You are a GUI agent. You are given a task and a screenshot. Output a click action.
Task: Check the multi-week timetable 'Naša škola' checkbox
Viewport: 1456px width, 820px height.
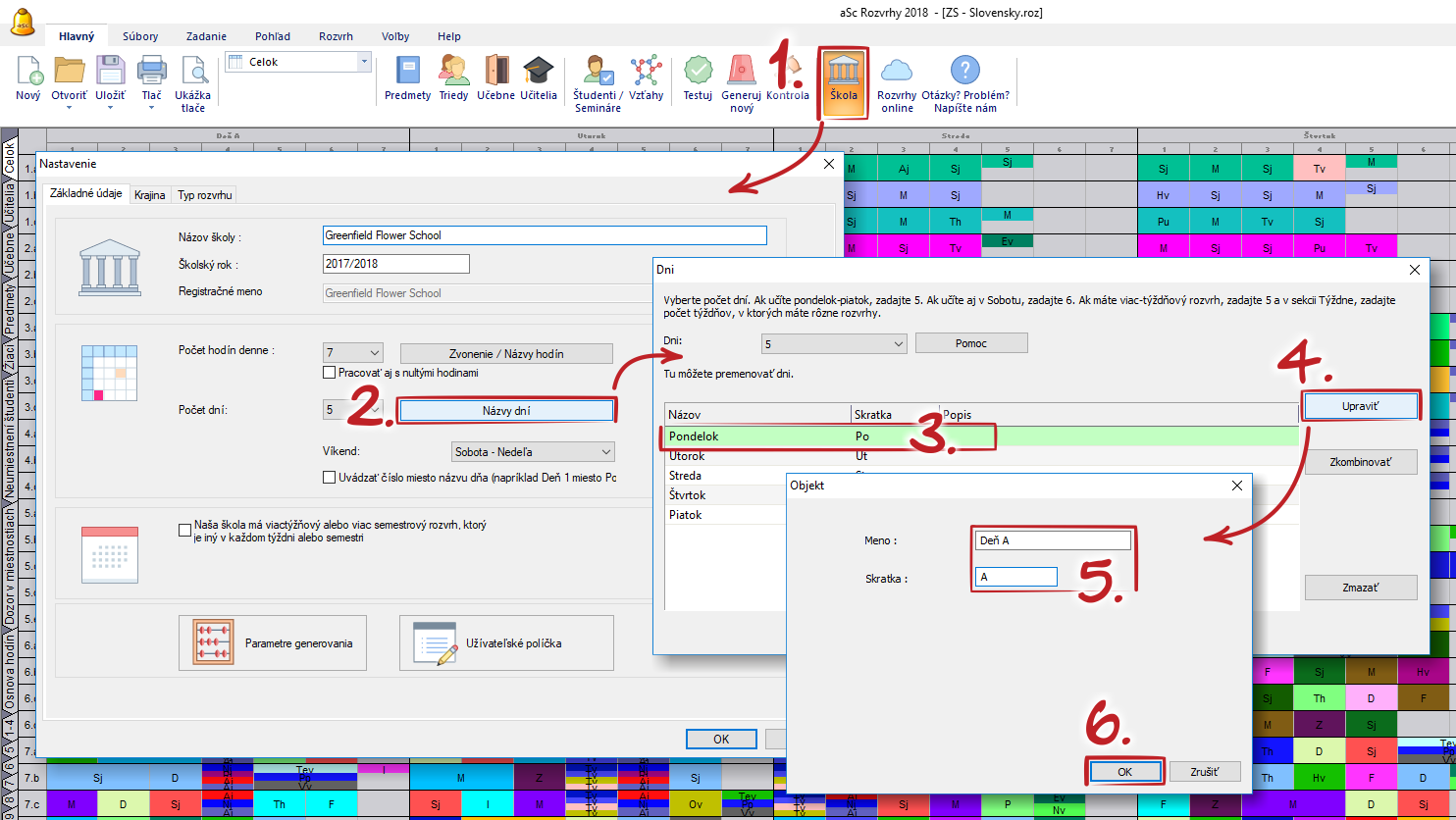coord(185,531)
